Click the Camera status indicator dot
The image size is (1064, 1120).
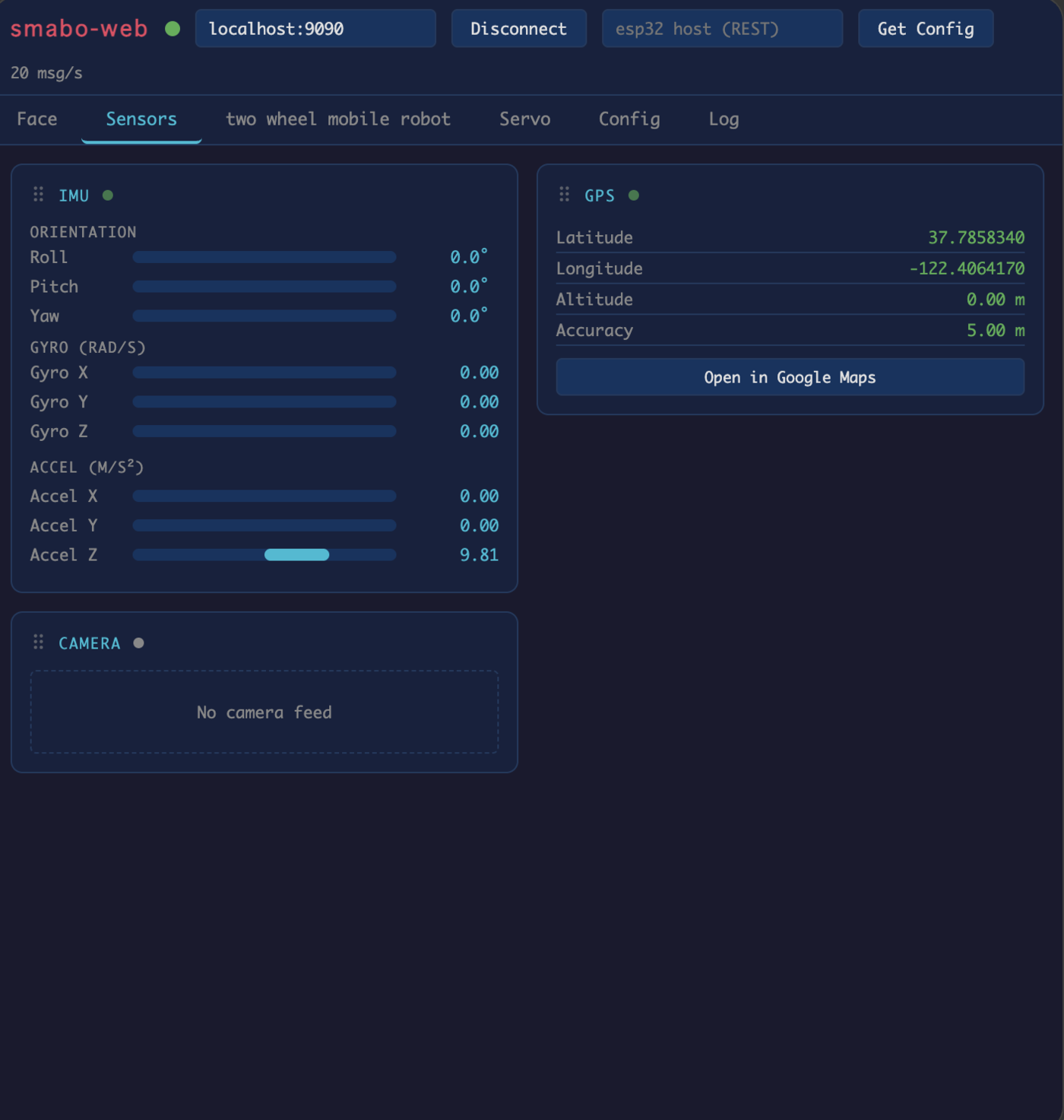pos(138,643)
